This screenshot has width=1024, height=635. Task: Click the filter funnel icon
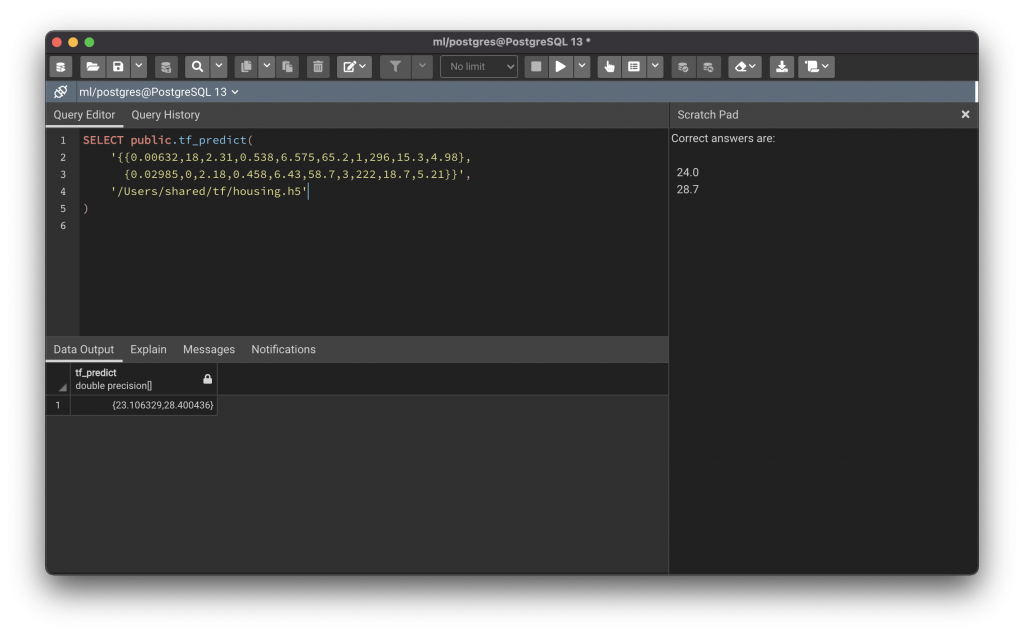tap(396, 67)
